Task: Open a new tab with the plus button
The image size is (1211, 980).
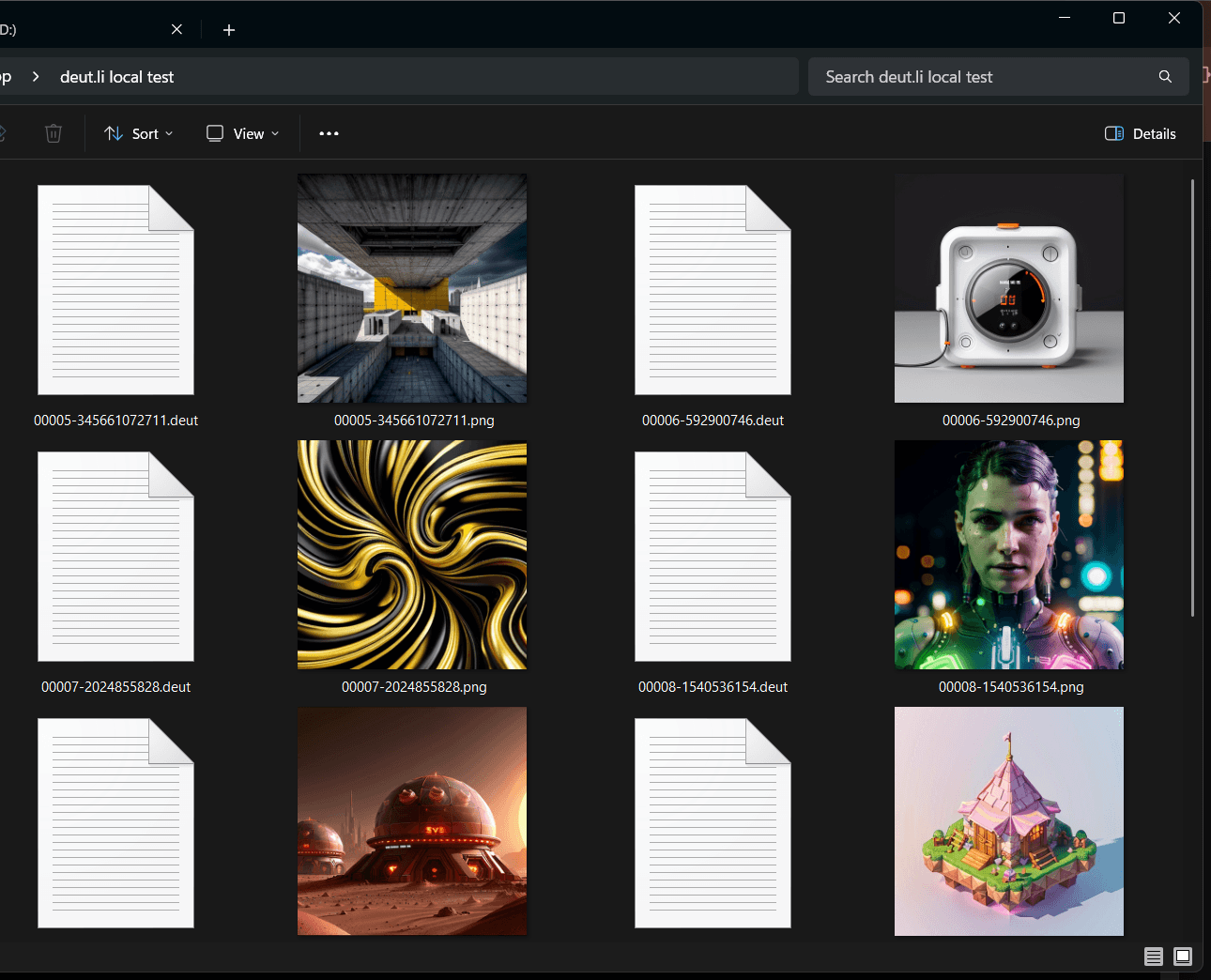Action: point(229,29)
